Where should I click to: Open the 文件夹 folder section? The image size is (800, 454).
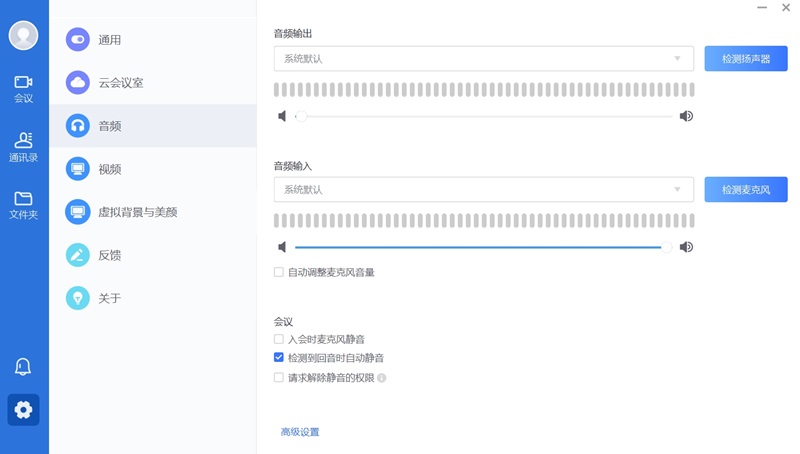click(23, 205)
